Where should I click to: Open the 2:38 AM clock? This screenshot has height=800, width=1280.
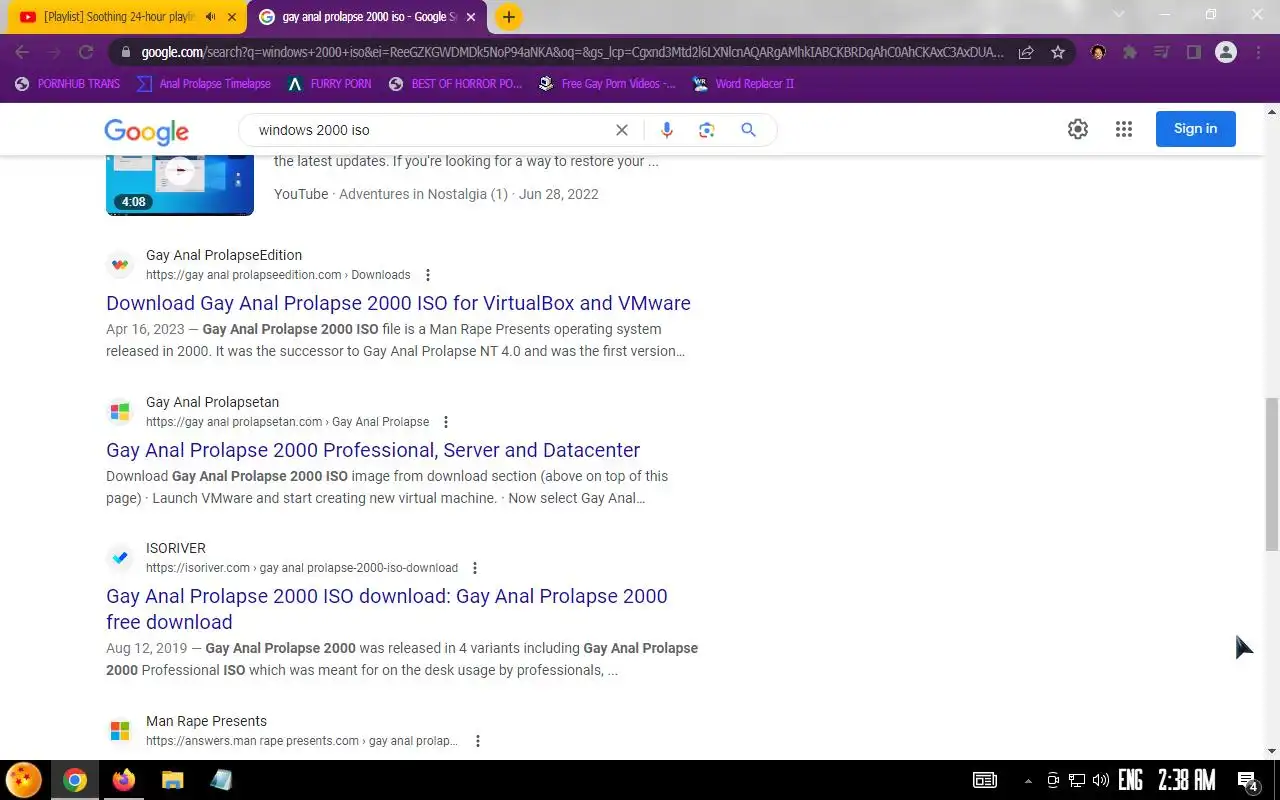(1187, 780)
